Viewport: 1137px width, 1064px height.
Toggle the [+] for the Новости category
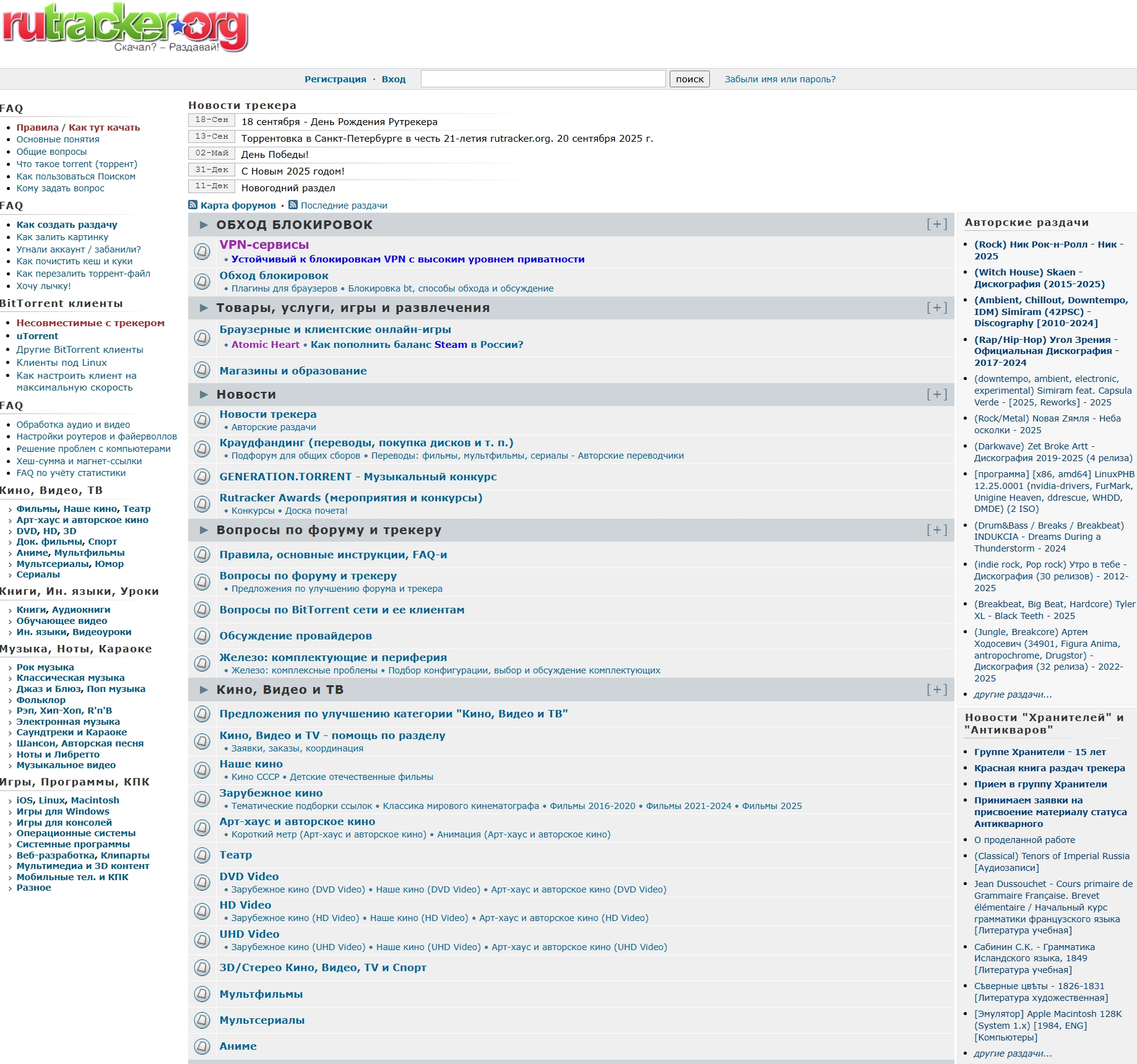pos(936,394)
